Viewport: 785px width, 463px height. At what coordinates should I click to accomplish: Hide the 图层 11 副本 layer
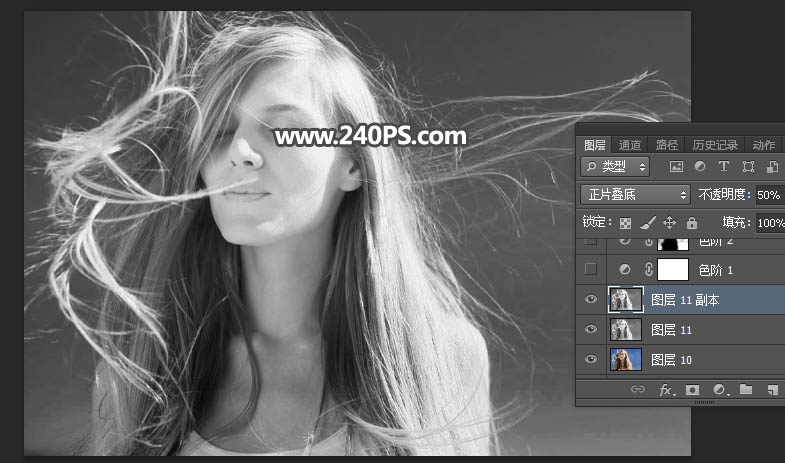tap(591, 299)
